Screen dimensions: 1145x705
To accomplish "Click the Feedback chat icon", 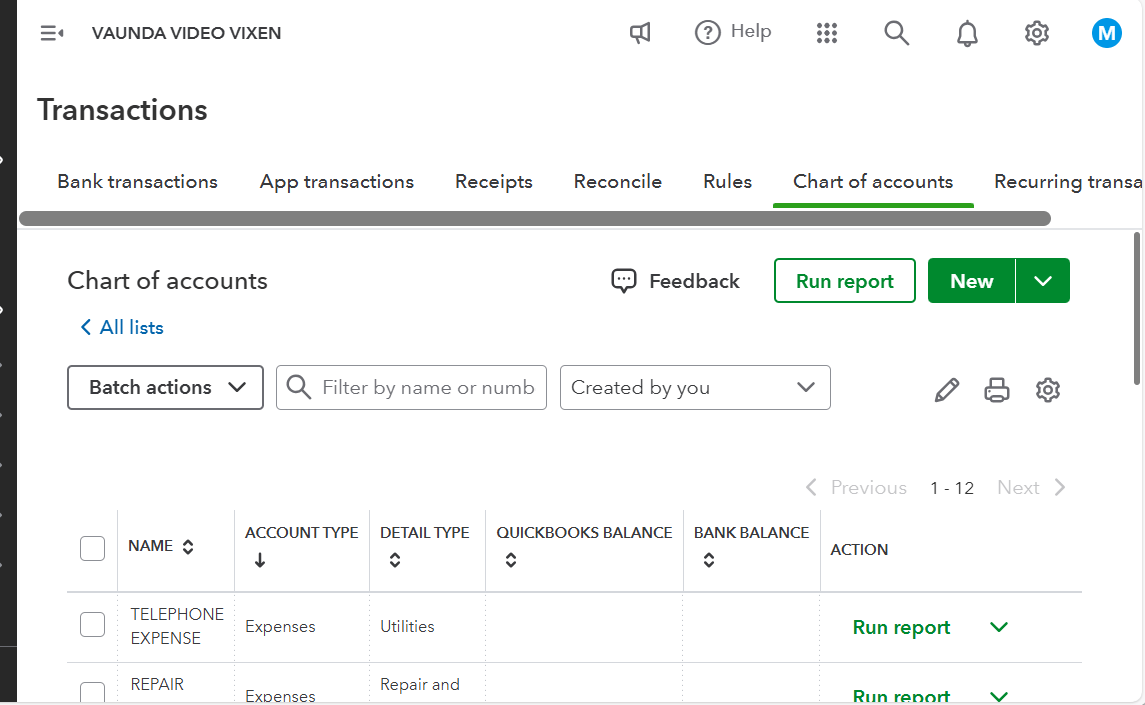I will click(624, 281).
